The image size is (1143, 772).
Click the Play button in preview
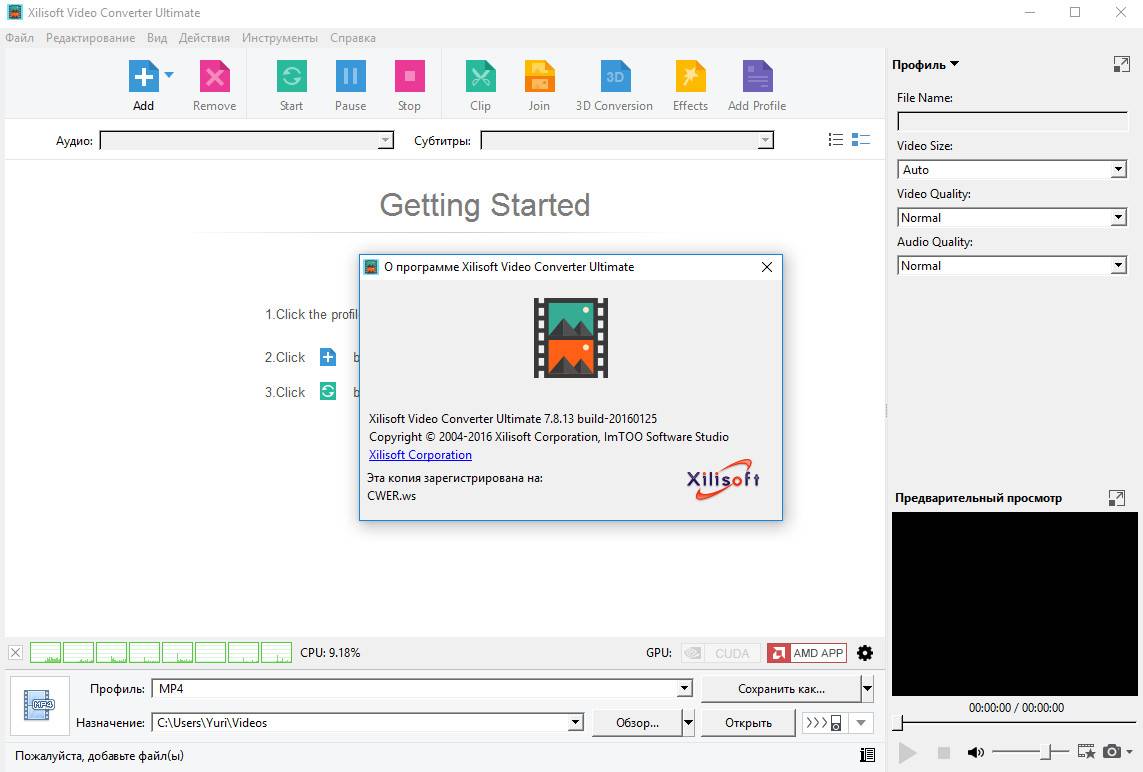click(908, 752)
